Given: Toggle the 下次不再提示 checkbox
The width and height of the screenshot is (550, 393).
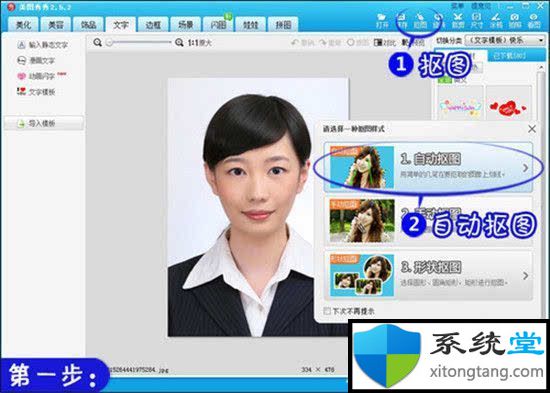Looking at the screenshot, I should [327, 311].
